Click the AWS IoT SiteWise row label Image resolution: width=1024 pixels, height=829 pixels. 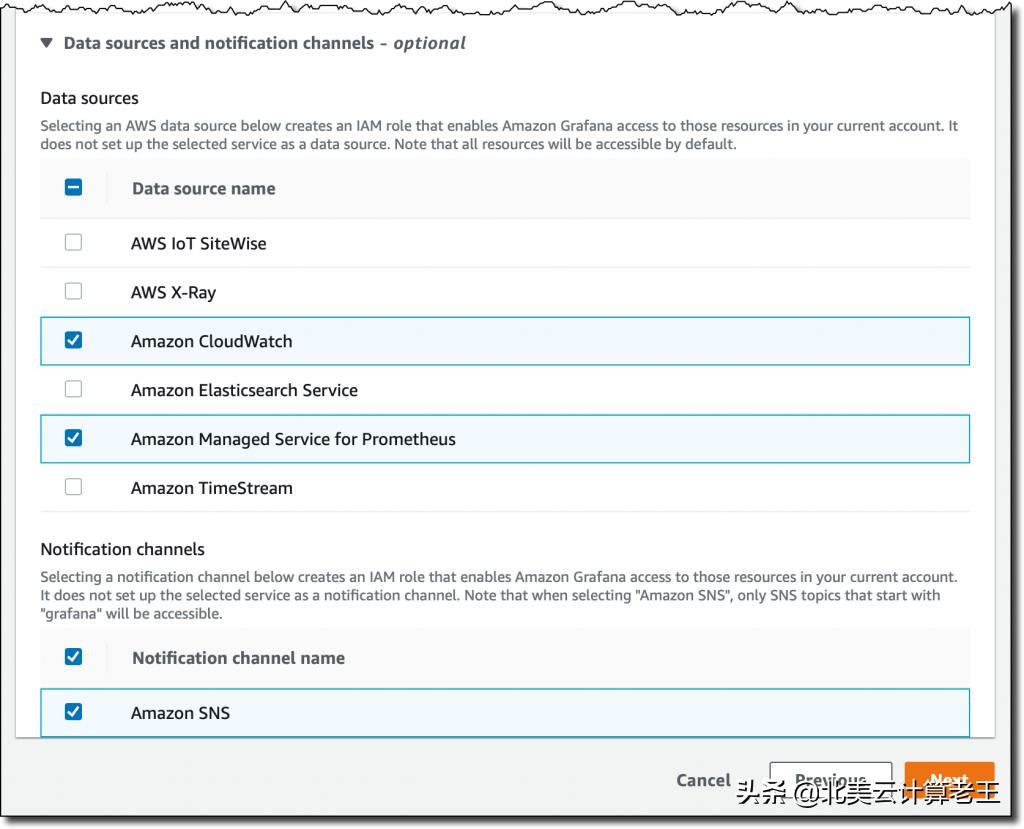[x=199, y=244]
